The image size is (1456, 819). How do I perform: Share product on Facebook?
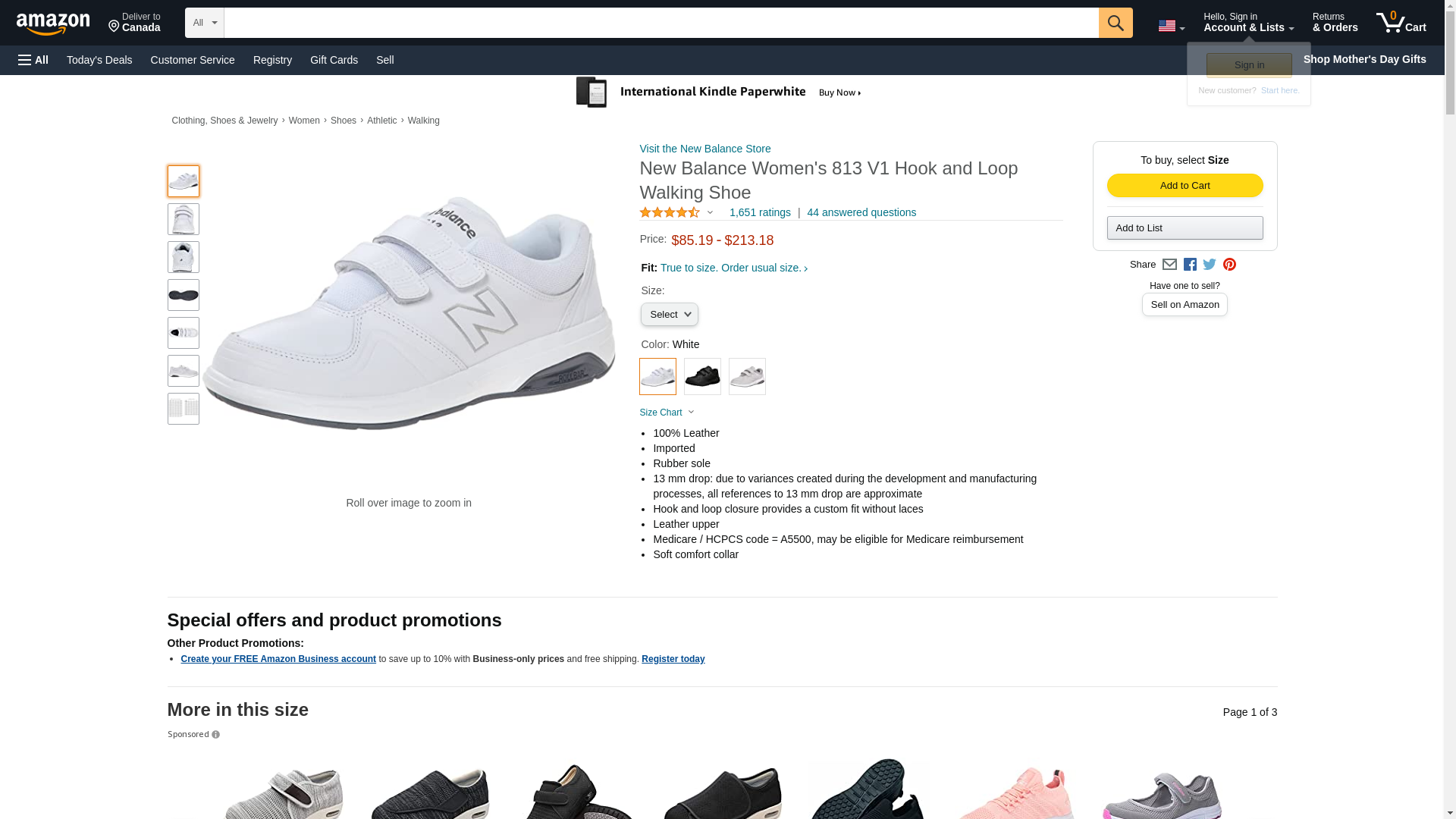coord(1190,265)
